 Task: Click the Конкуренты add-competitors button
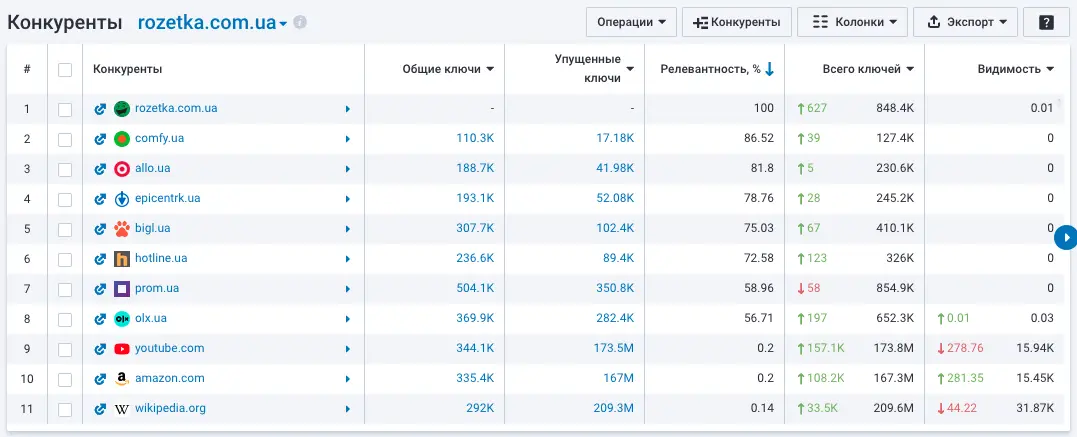(736, 22)
